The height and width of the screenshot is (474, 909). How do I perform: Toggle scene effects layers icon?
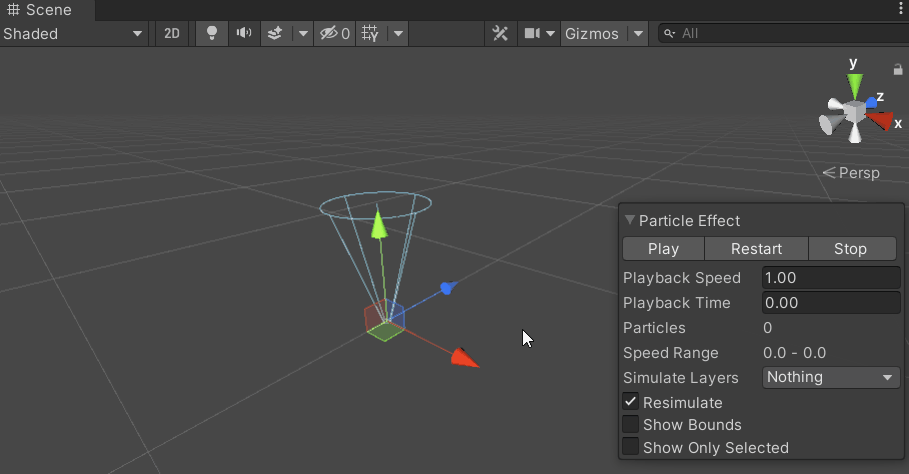[x=275, y=34]
